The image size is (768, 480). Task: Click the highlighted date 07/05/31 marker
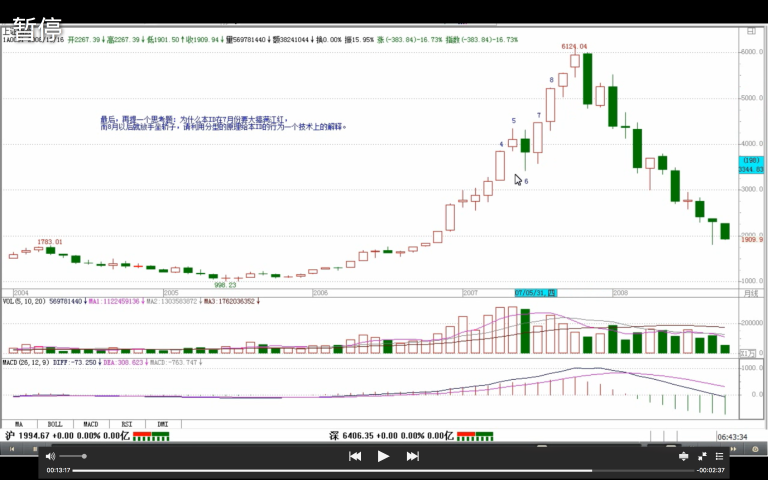pos(535,293)
